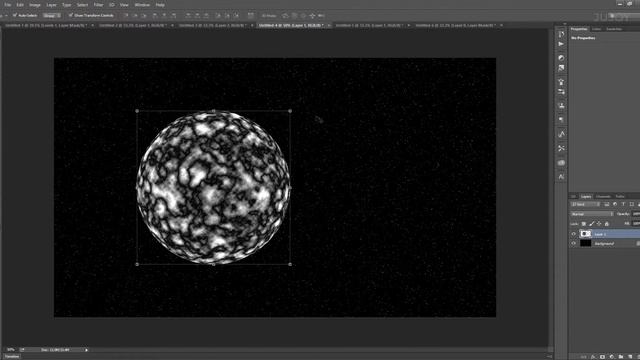640x360 pixels.
Task: Click Align Vertical Centers icon
Action: [135, 16]
